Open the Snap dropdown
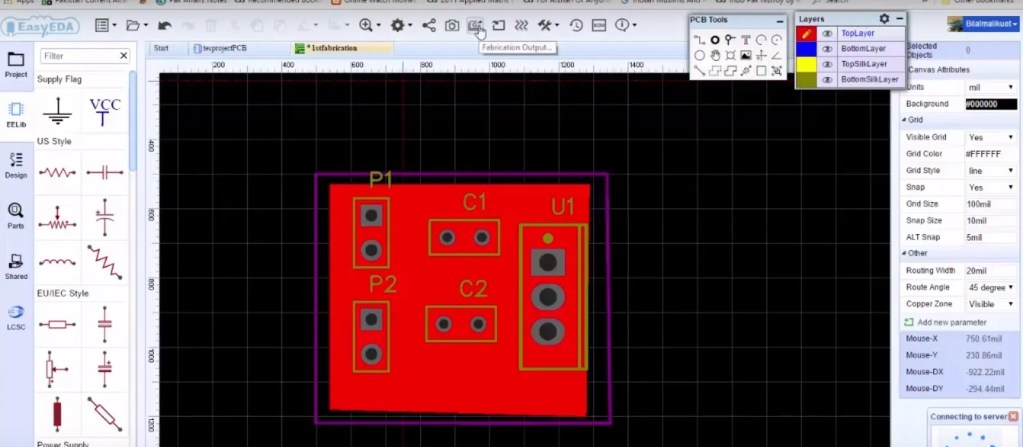The image size is (1023, 447). tap(991, 187)
